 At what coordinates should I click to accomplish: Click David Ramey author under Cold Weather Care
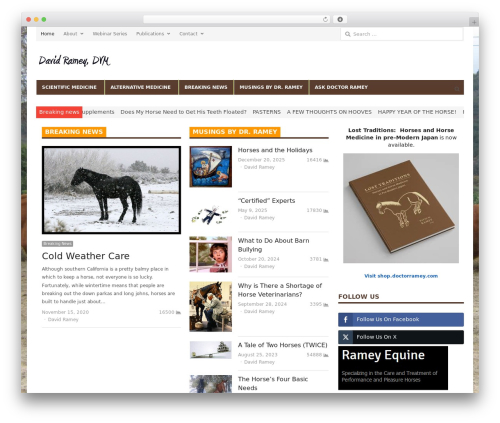(x=63, y=319)
